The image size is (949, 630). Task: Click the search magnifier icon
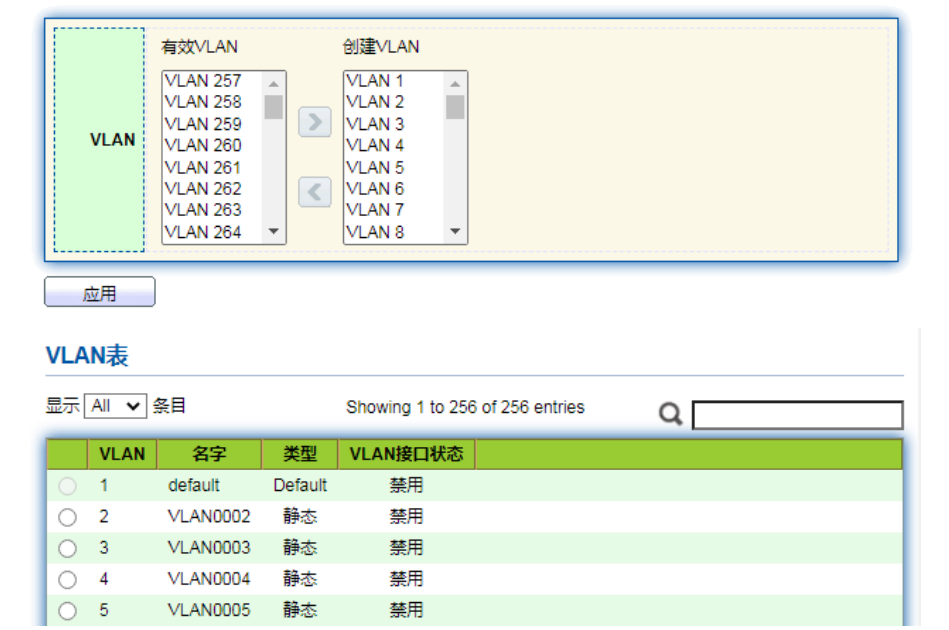(x=670, y=414)
